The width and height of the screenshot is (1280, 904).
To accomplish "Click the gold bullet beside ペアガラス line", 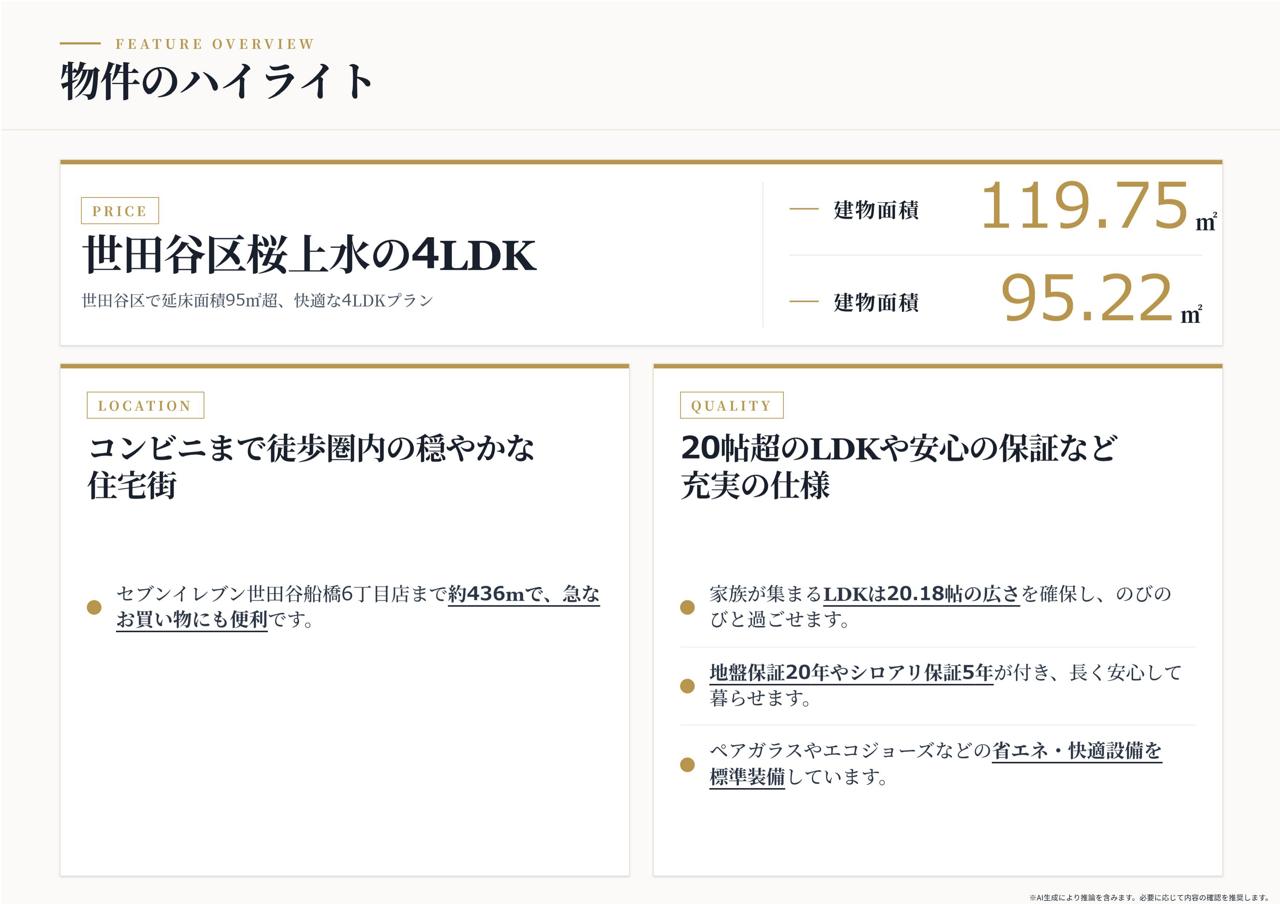I will 687,765.
